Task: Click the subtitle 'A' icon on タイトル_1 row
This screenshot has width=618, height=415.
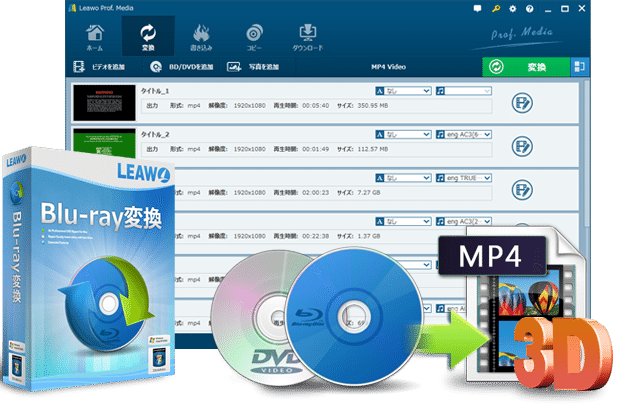Action: (x=380, y=91)
